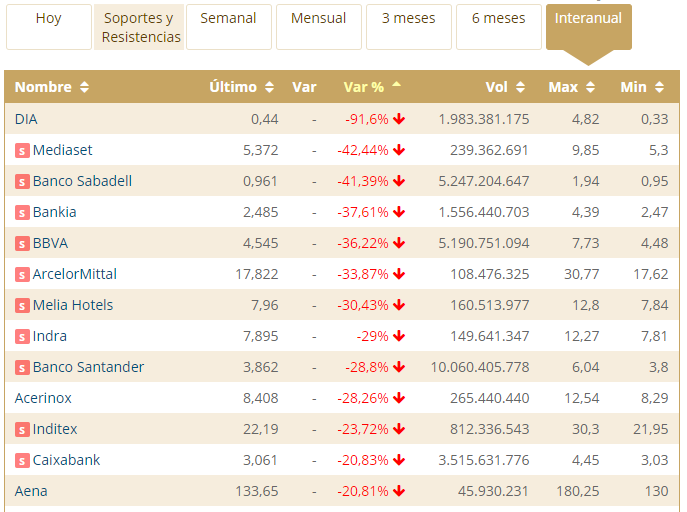Click the S icon next to Caixabank
687x512 pixels.
pyautogui.click(x=22, y=461)
